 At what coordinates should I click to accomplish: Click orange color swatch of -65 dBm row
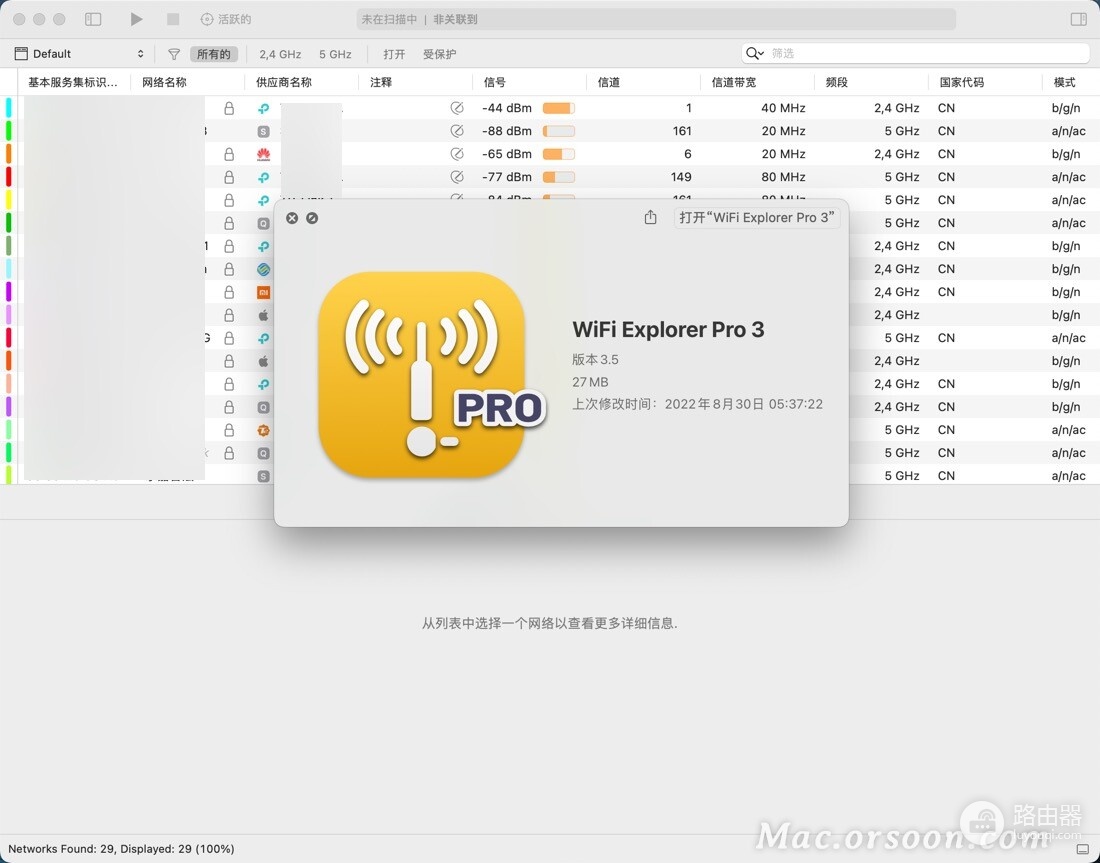[x=8, y=154]
